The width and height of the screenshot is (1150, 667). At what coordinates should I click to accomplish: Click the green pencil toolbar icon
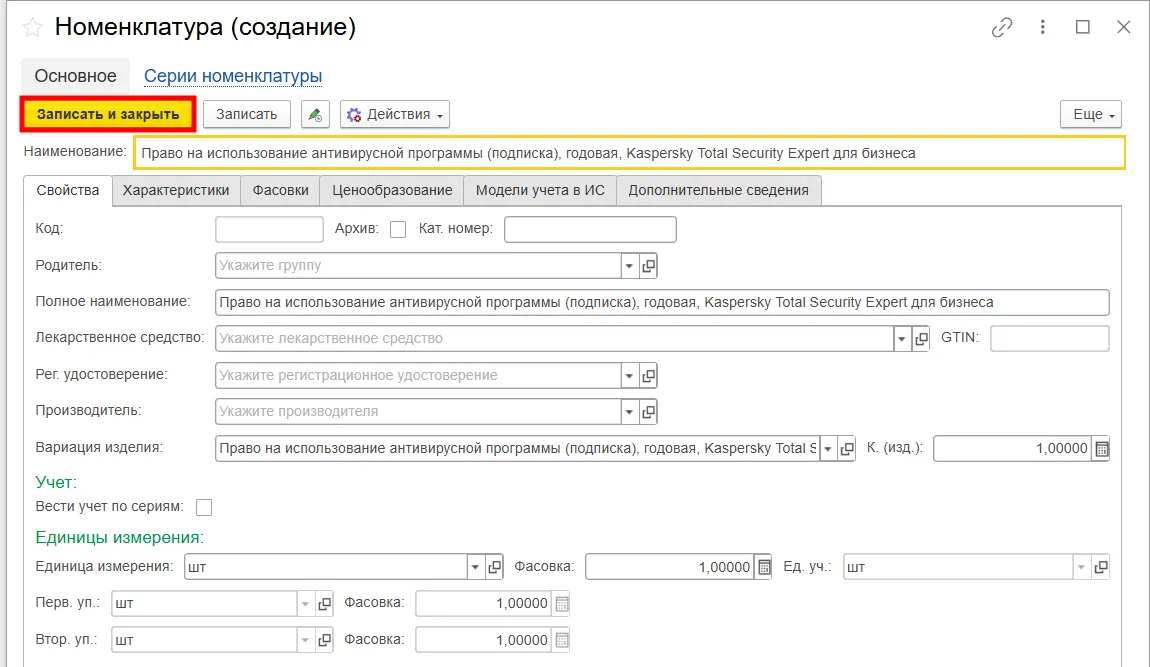315,114
